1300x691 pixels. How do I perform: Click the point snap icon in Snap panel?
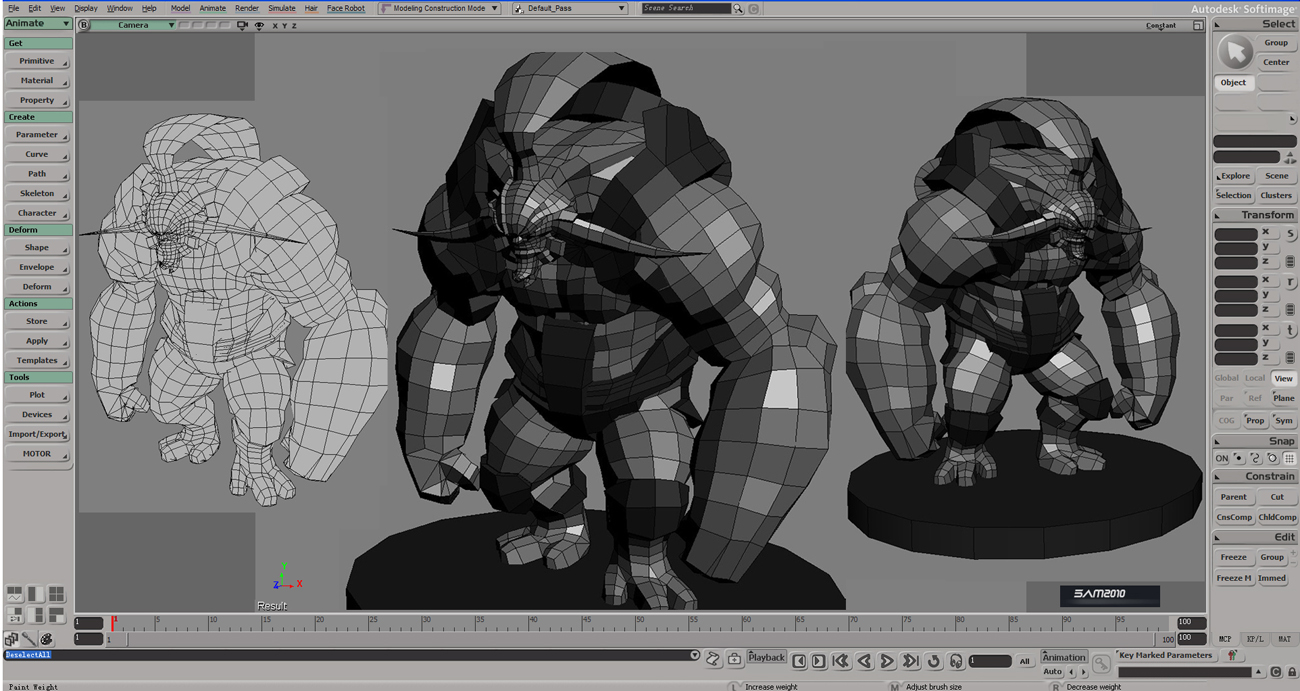[1238, 458]
